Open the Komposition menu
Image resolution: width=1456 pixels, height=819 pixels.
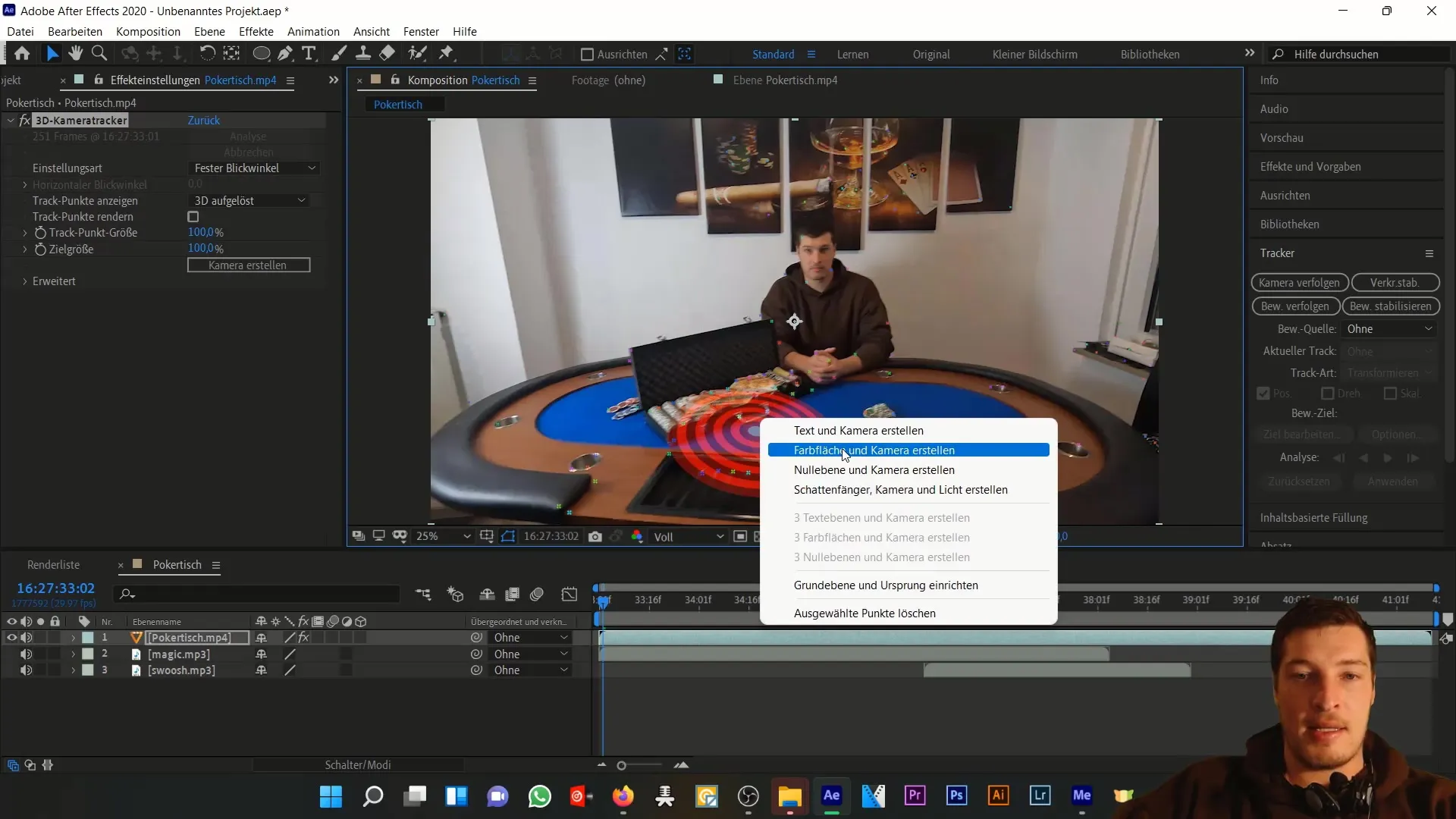[148, 32]
